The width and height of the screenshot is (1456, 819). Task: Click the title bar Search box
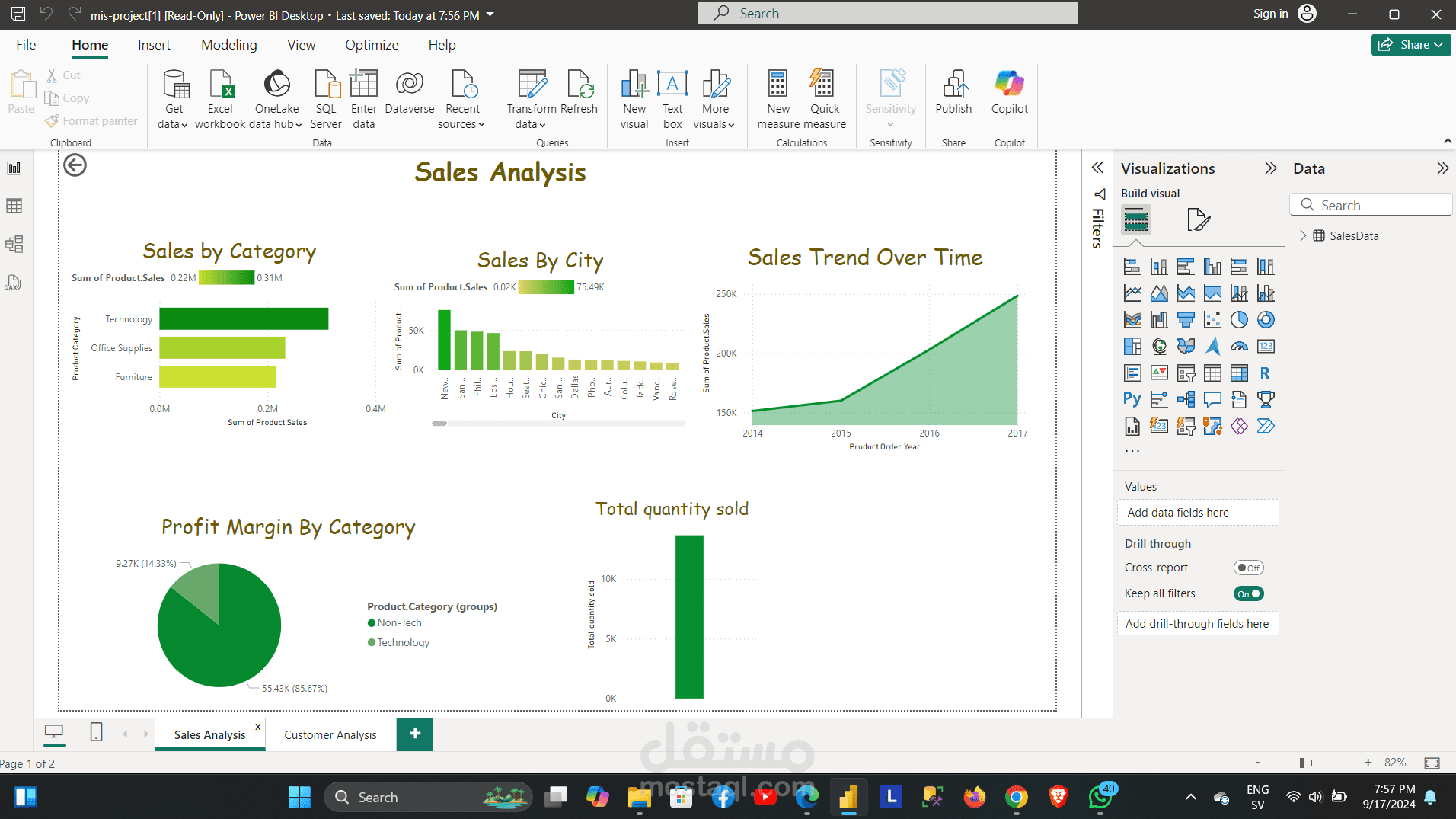point(888,14)
